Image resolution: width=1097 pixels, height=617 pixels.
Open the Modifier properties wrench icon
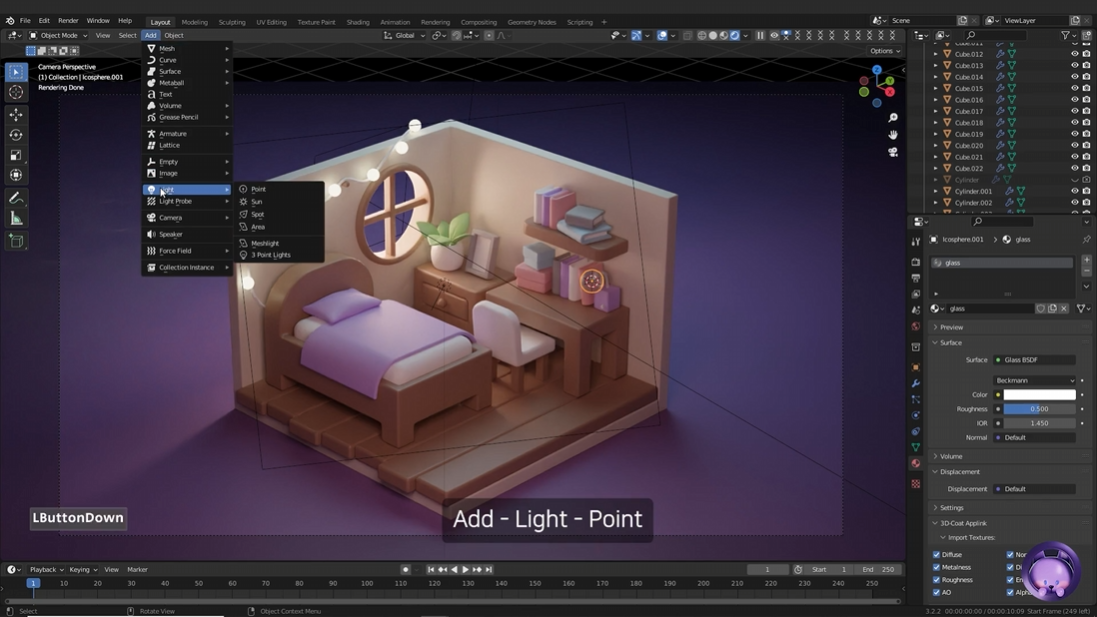tap(916, 383)
